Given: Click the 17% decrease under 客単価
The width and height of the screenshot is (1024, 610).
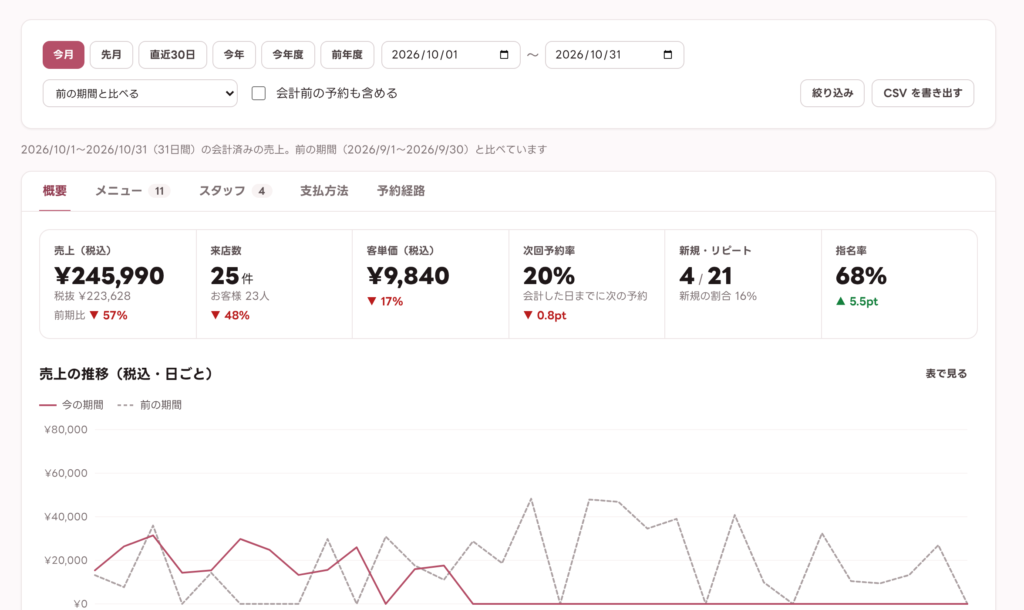Looking at the screenshot, I should [x=385, y=301].
